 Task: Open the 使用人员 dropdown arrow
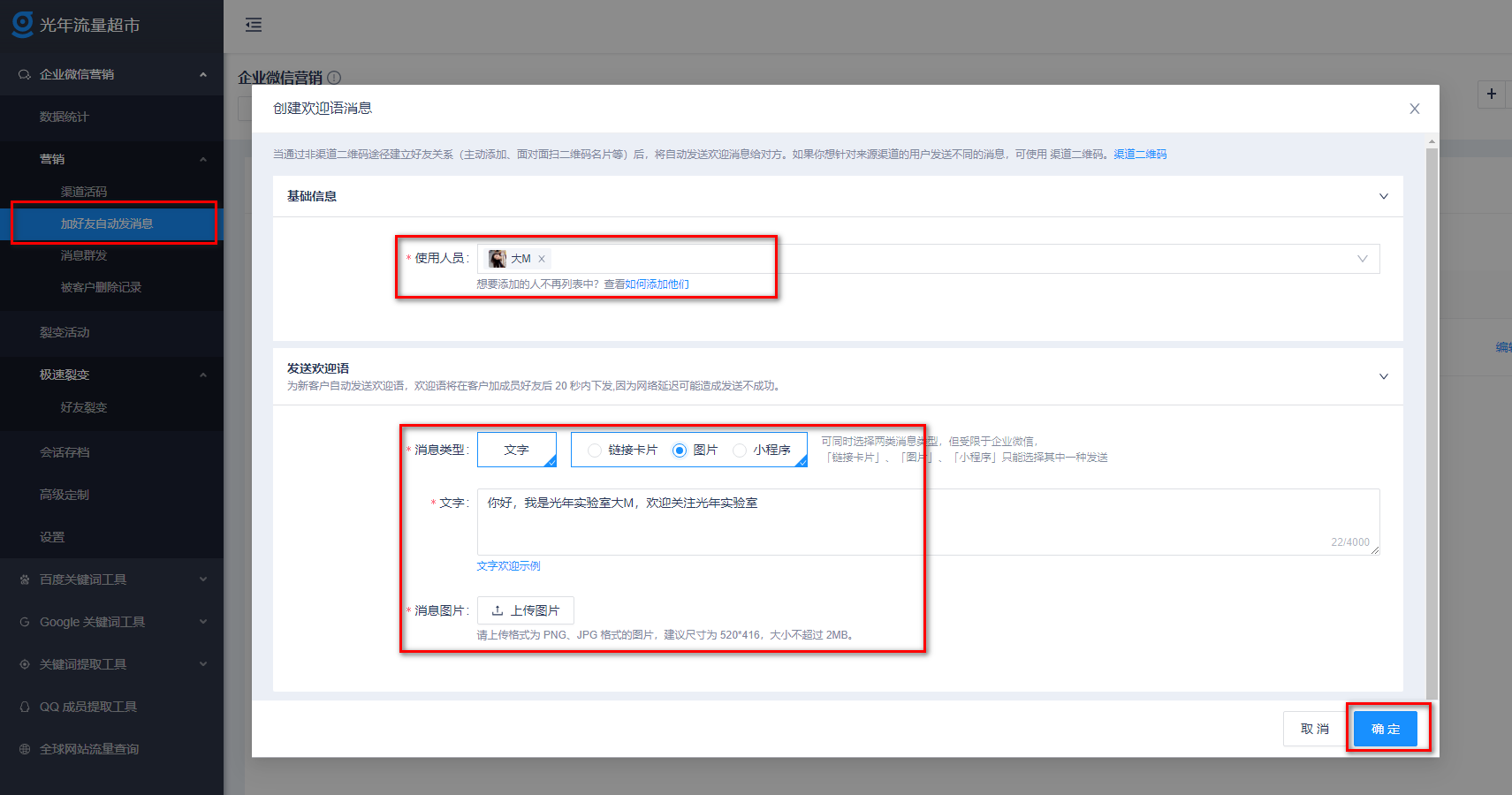1362,259
